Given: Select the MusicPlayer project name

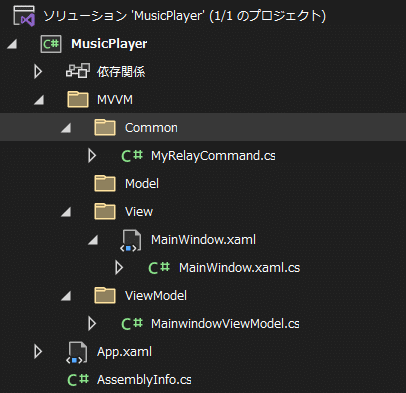Looking at the screenshot, I should coord(109,44).
